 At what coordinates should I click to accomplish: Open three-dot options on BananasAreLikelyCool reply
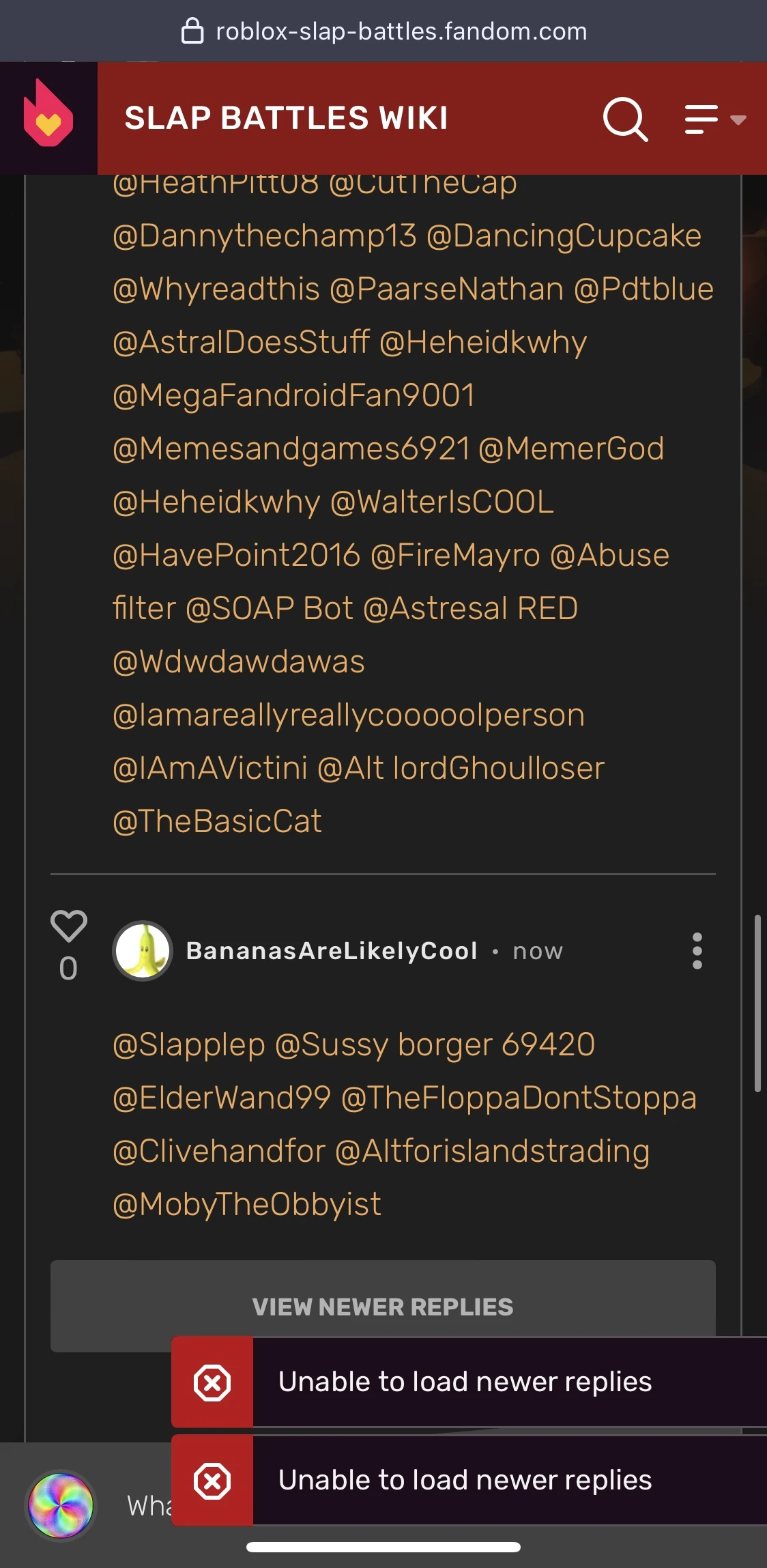[697, 951]
